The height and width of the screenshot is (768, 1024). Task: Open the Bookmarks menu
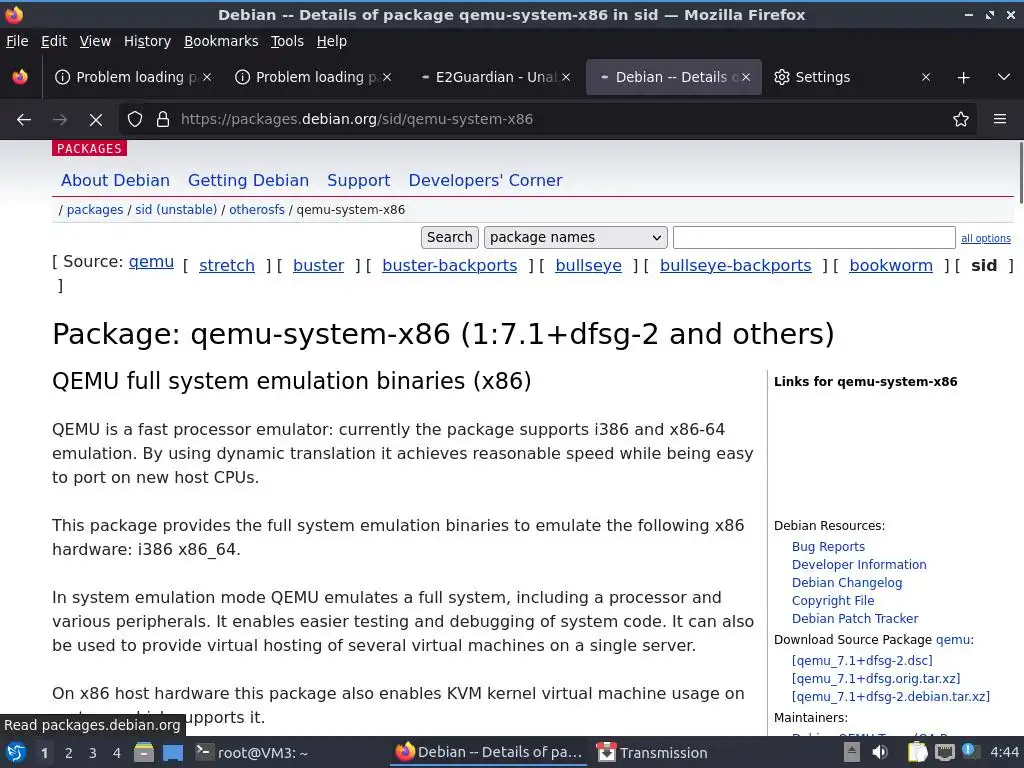(221, 41)
